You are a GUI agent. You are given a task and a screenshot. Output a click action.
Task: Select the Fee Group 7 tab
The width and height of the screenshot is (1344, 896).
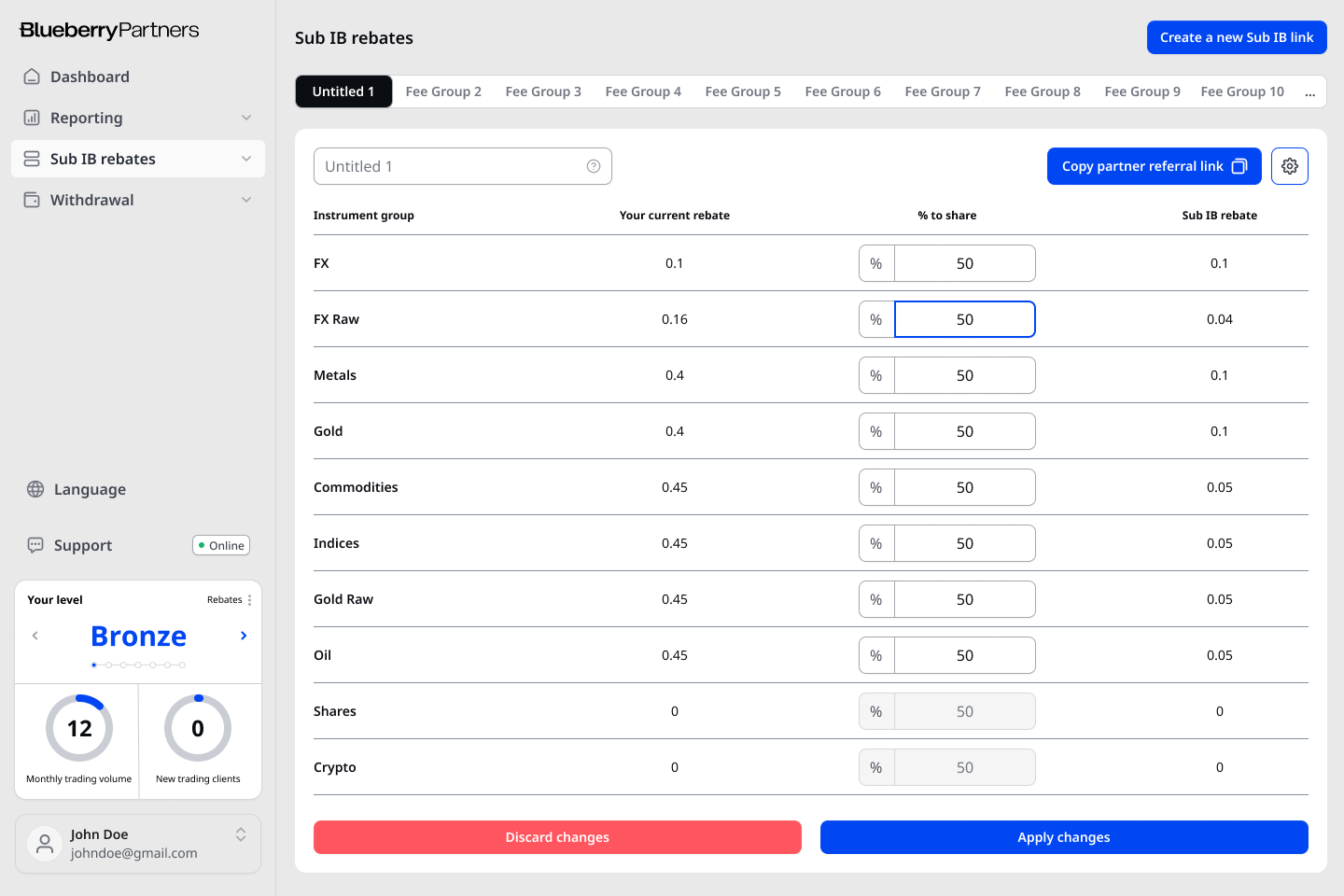click(943, 91)
